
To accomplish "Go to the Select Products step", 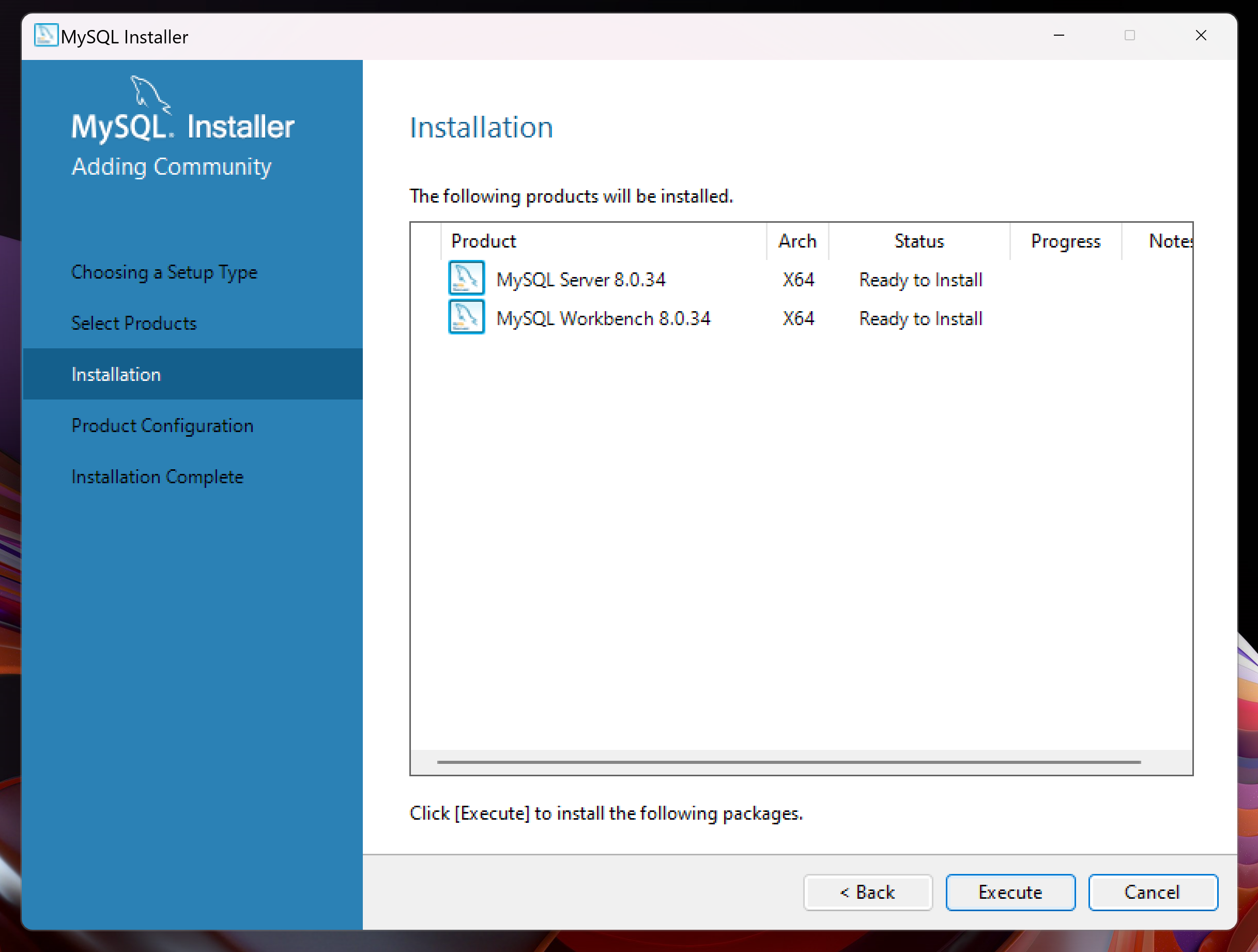I will (134, 323).
